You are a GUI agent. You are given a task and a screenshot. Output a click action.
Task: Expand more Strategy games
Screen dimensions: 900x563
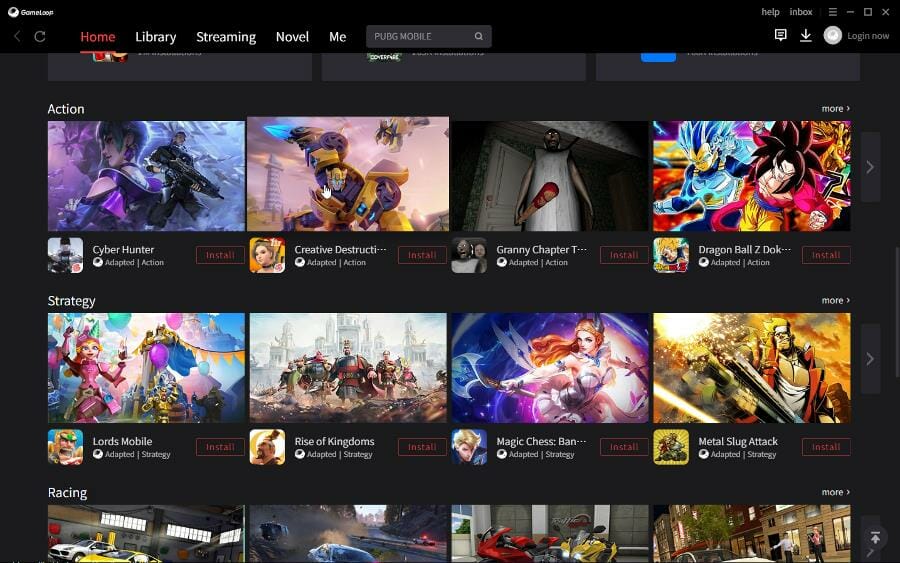(x=836, y=300)
